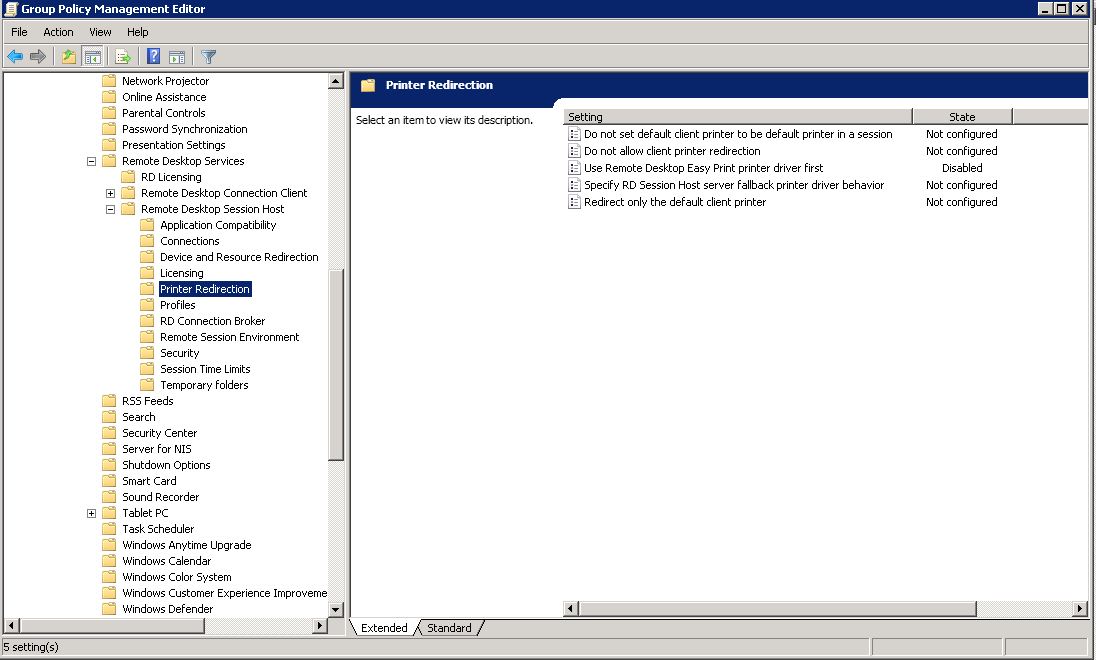Click tree pane vertical scrollbar down arrow
This screenshot has width=1096, height=660.
[x=336, y=609]
